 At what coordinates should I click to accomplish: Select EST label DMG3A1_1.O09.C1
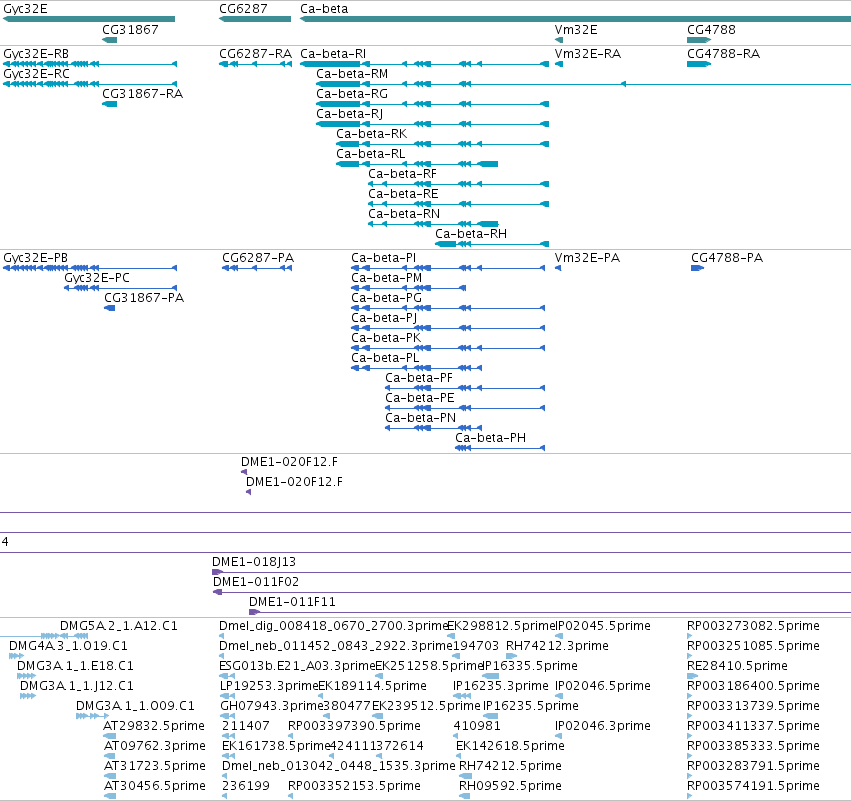[135, 706]
